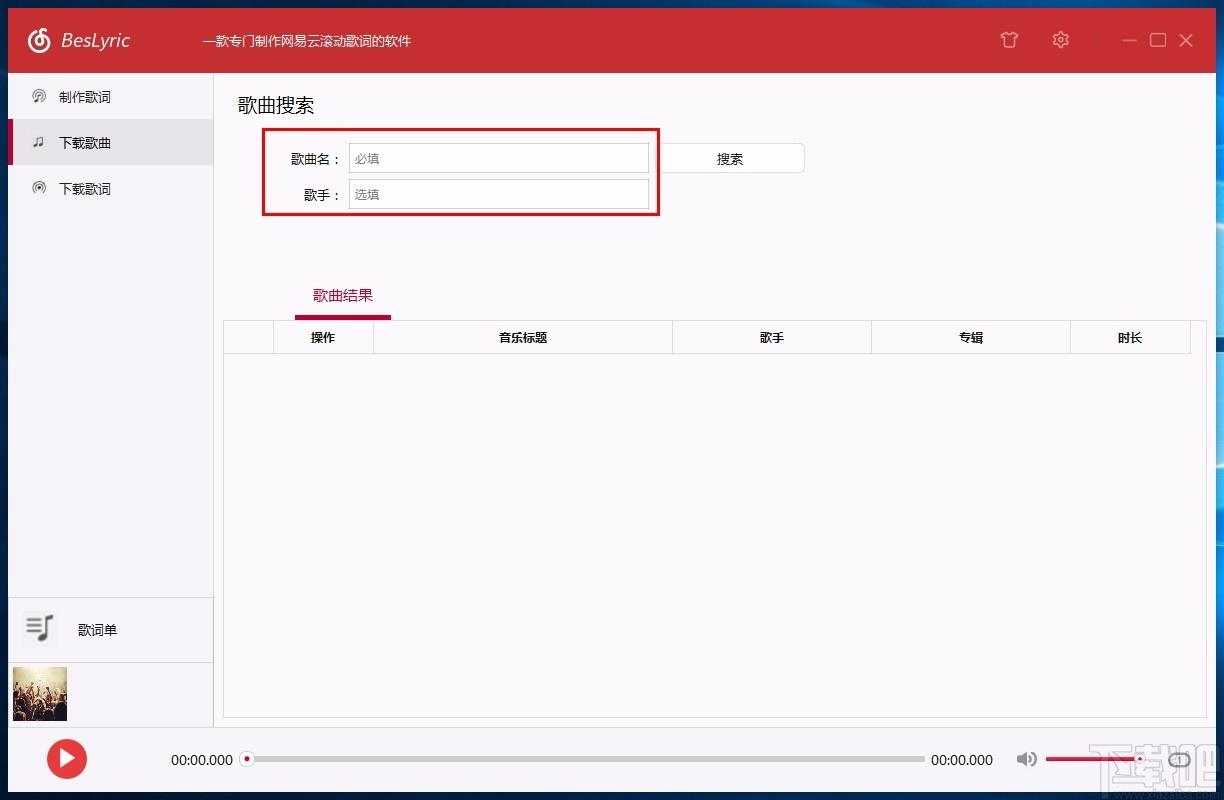This screenshot has width=1224, height=800.
Task: Click the 操作 column header
Action: click(x=323, y=338)
